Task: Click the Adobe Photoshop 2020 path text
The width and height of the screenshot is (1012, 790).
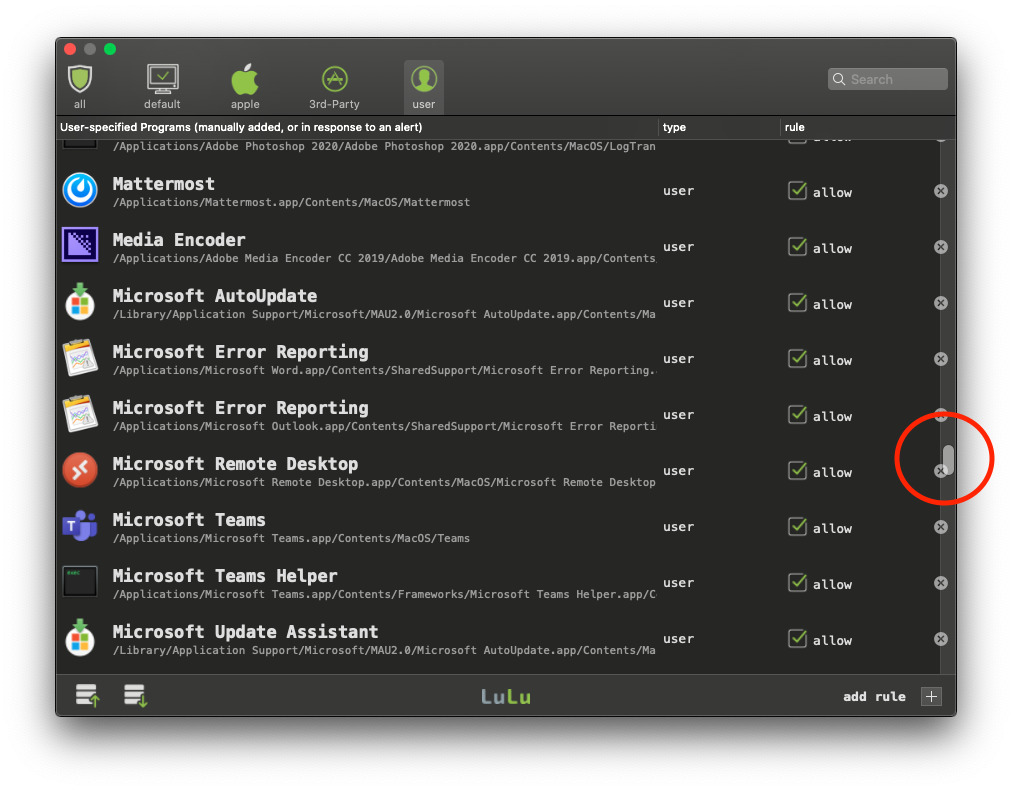Action: [384, 147]
